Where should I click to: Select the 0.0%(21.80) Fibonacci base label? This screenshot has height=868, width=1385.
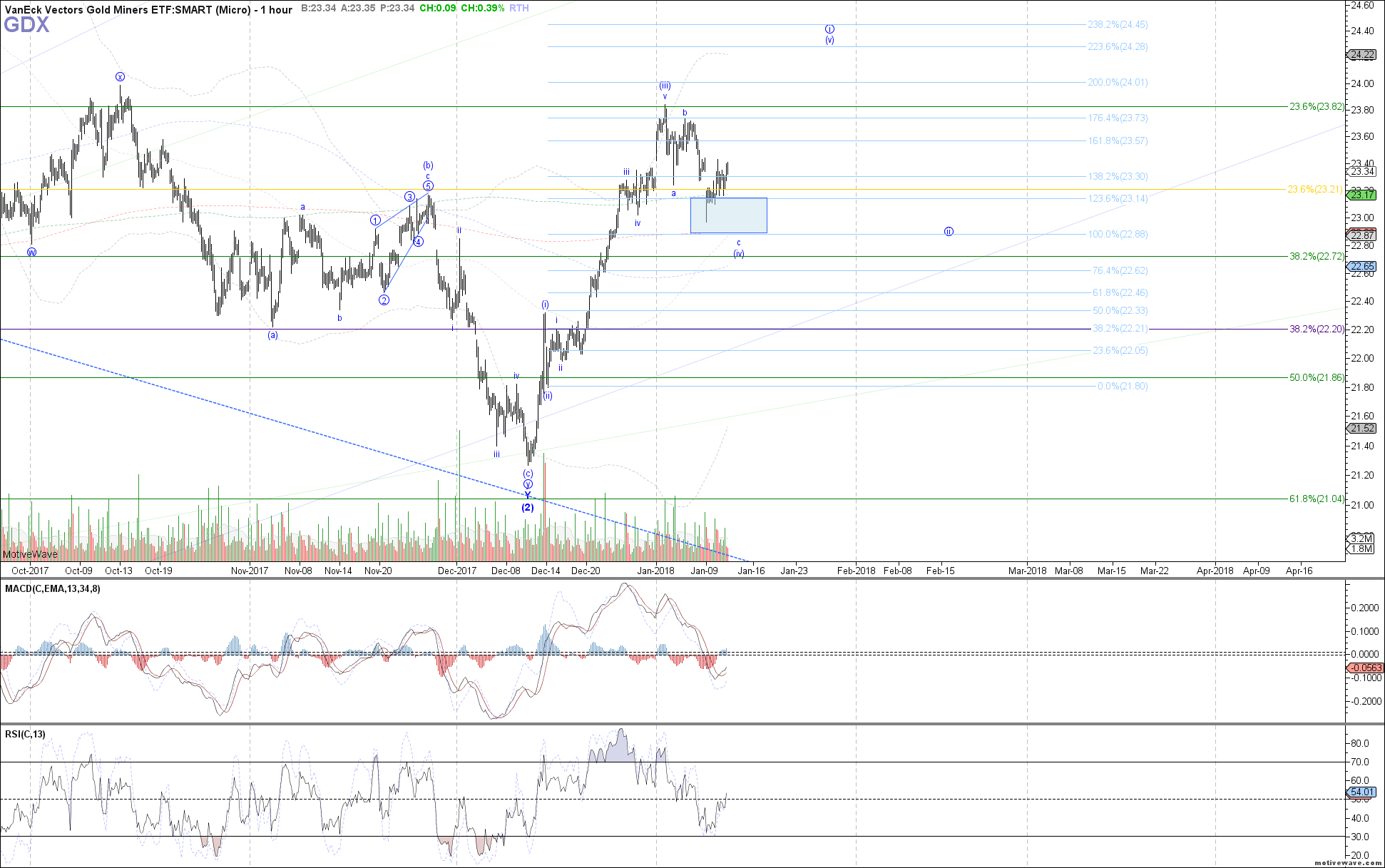pos(1123,386)
